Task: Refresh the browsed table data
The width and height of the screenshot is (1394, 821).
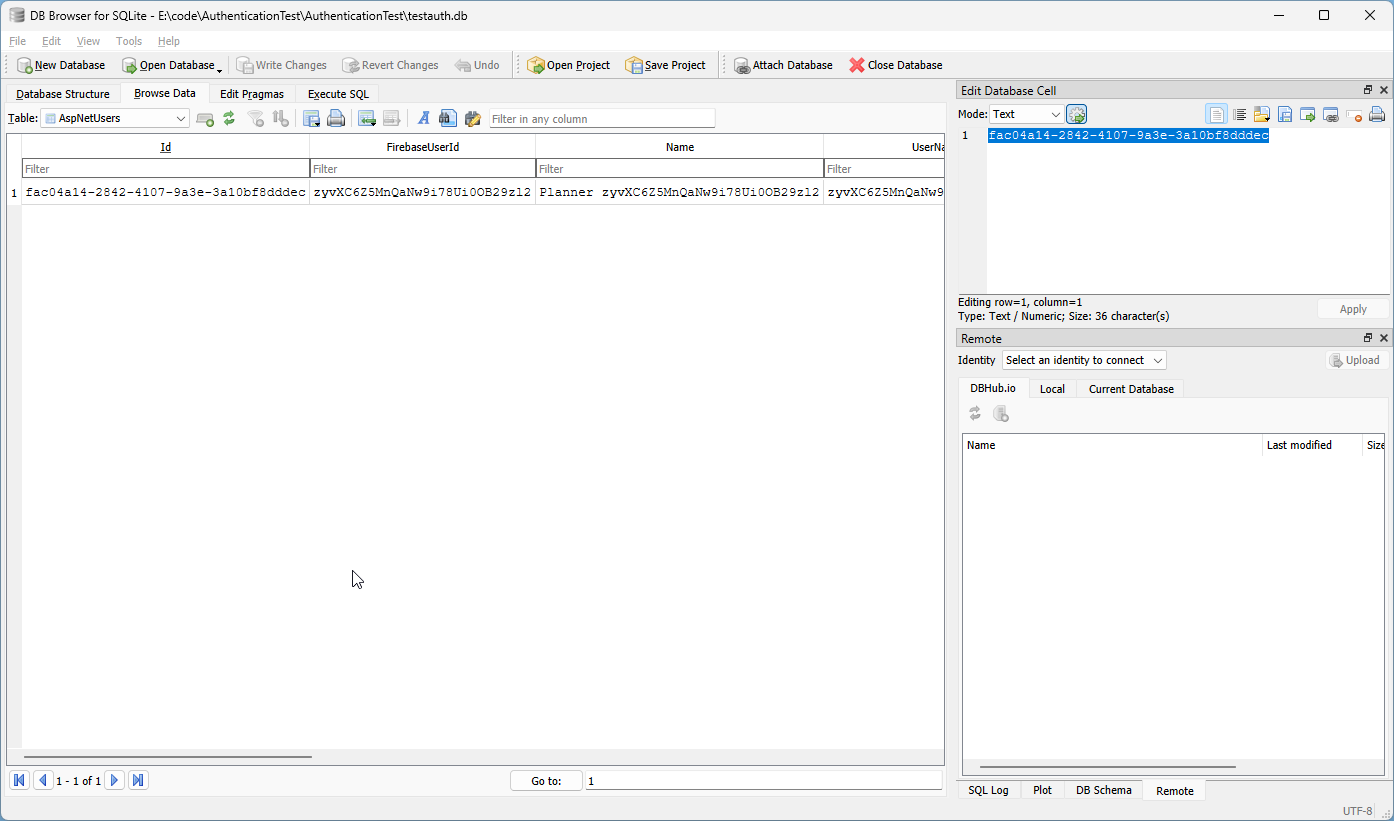Action: pos(229,118)
